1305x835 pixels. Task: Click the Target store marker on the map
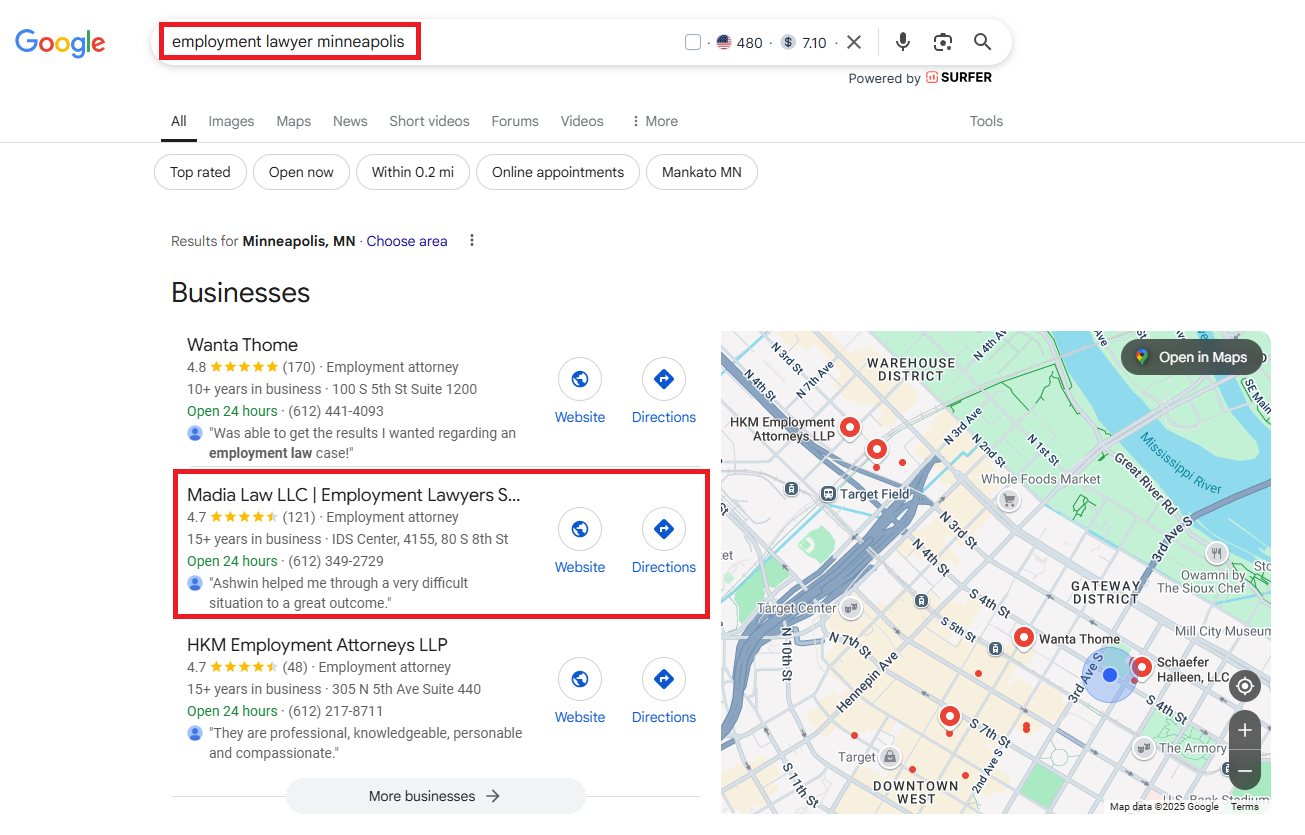(889, 757)
